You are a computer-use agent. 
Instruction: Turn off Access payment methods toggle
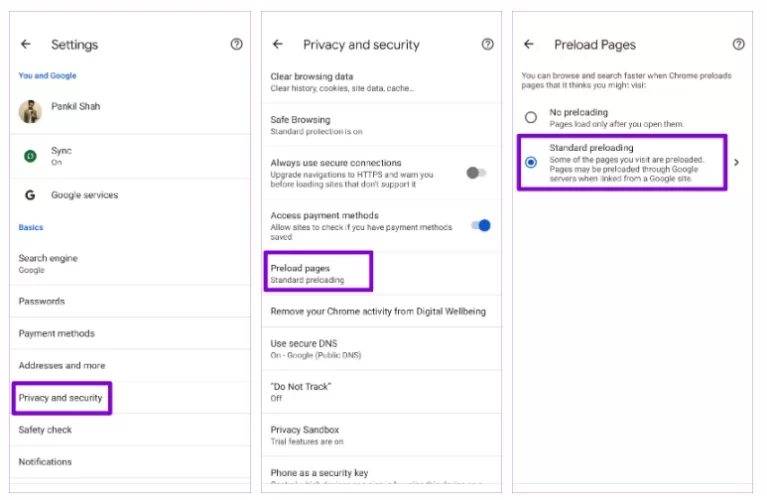(481, 226)
